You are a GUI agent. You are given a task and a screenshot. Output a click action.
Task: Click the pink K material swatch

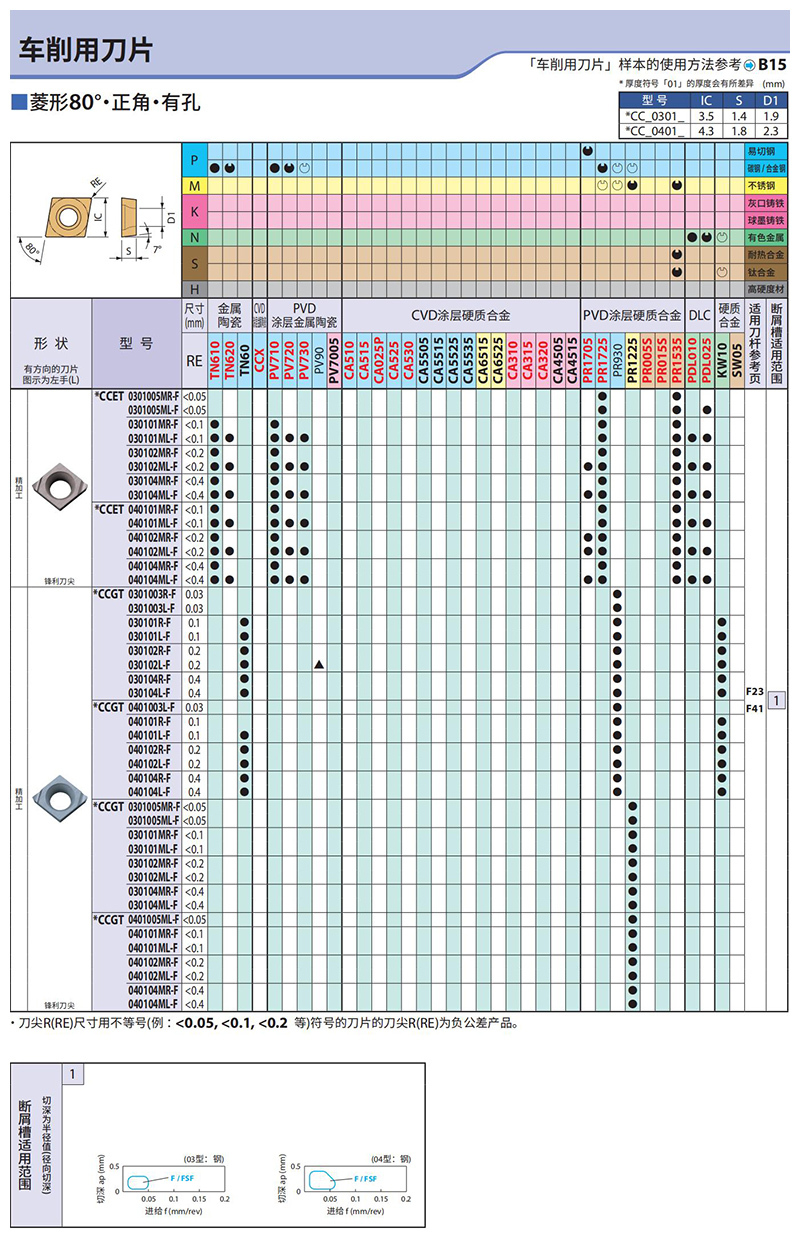[x=194, y=211]
